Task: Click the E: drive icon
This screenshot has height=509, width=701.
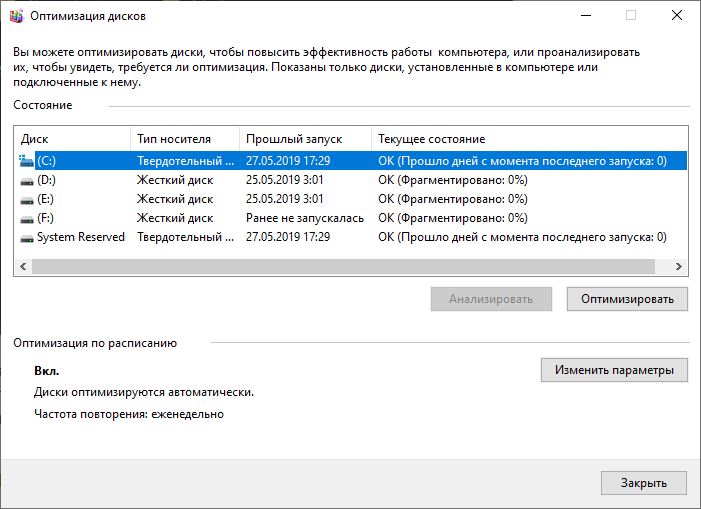Action: click(x=27, y=200)
